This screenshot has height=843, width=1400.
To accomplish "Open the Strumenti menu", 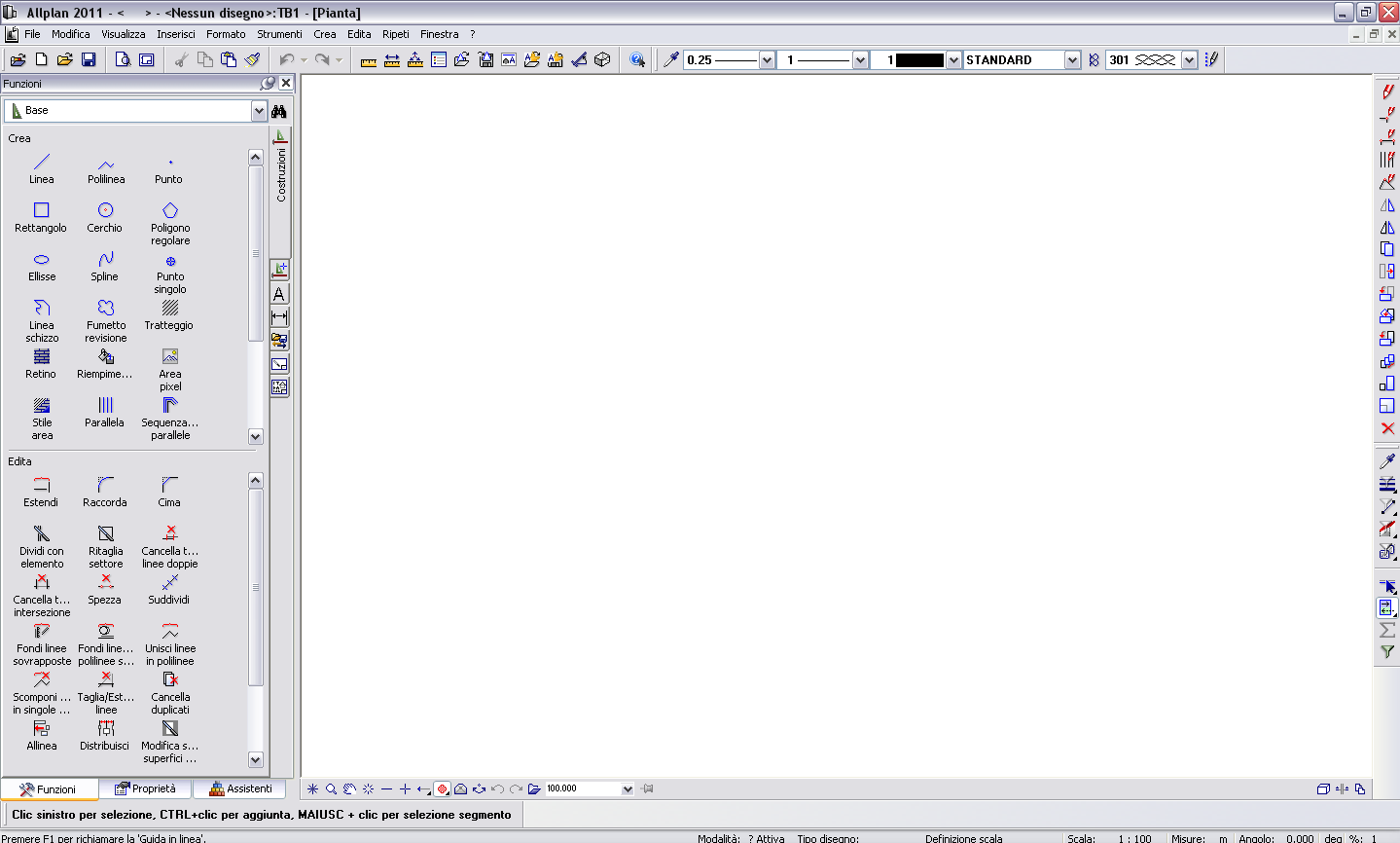I will [x=280, y=34].
